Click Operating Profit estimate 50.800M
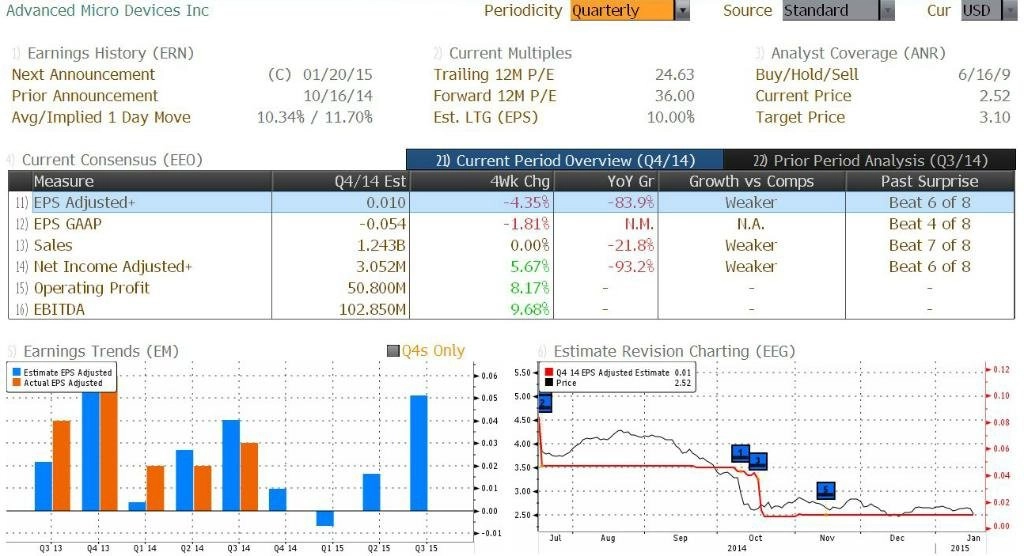Viewport: 1024px width, 556px height. (x=376, y=288)
